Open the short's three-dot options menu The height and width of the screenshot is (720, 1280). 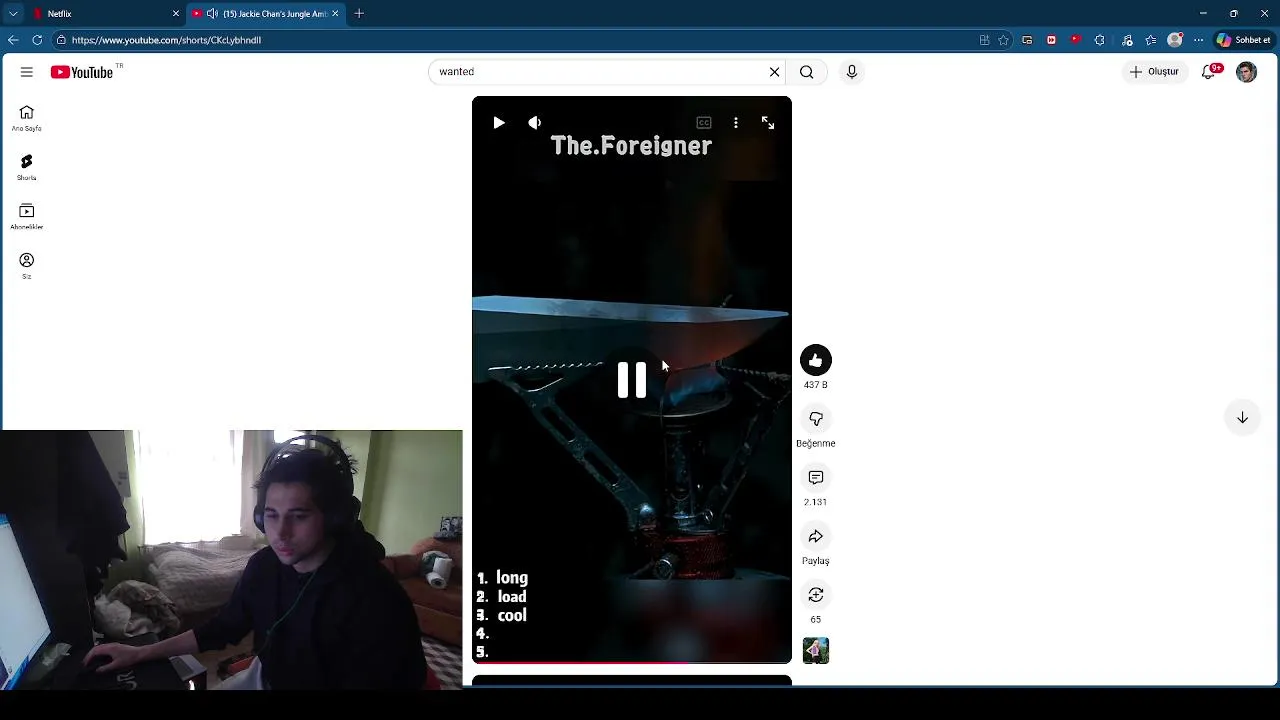736,123
